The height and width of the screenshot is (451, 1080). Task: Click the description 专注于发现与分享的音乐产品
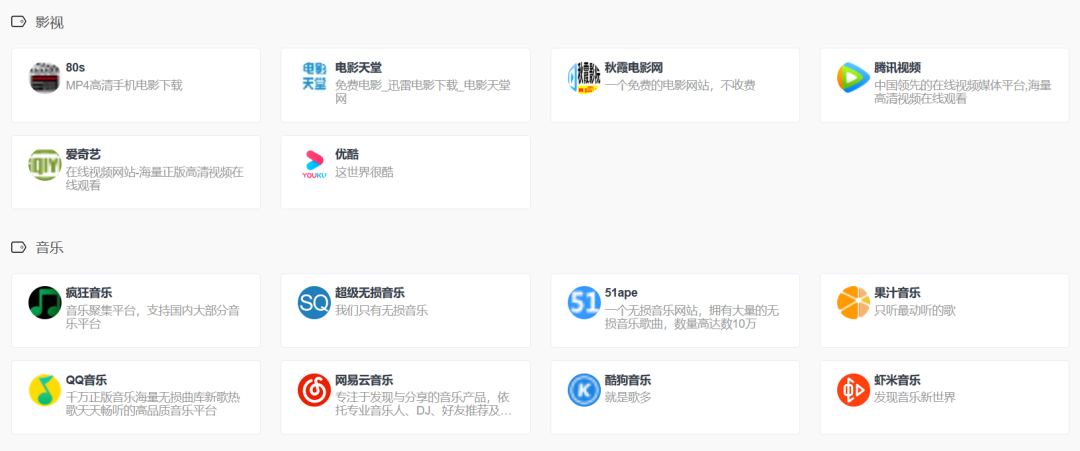(x=423, y=405)
